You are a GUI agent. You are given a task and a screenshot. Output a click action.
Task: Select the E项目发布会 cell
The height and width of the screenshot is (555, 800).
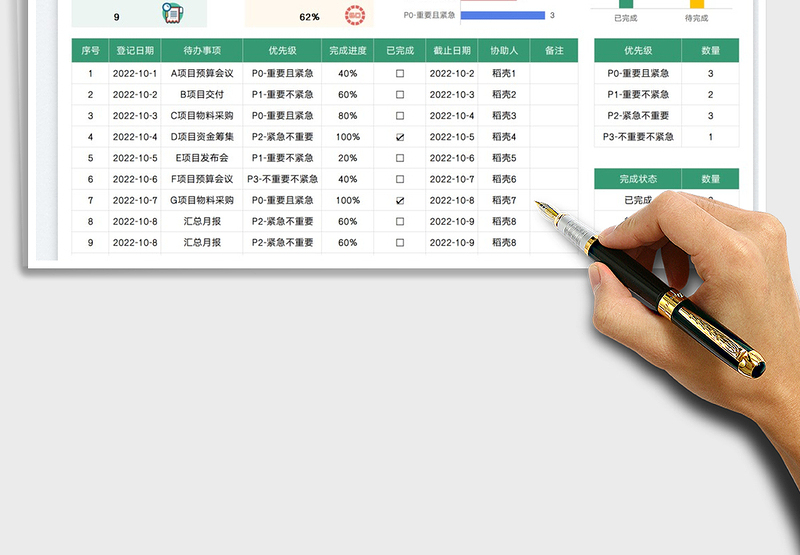[x=202, y=158]
